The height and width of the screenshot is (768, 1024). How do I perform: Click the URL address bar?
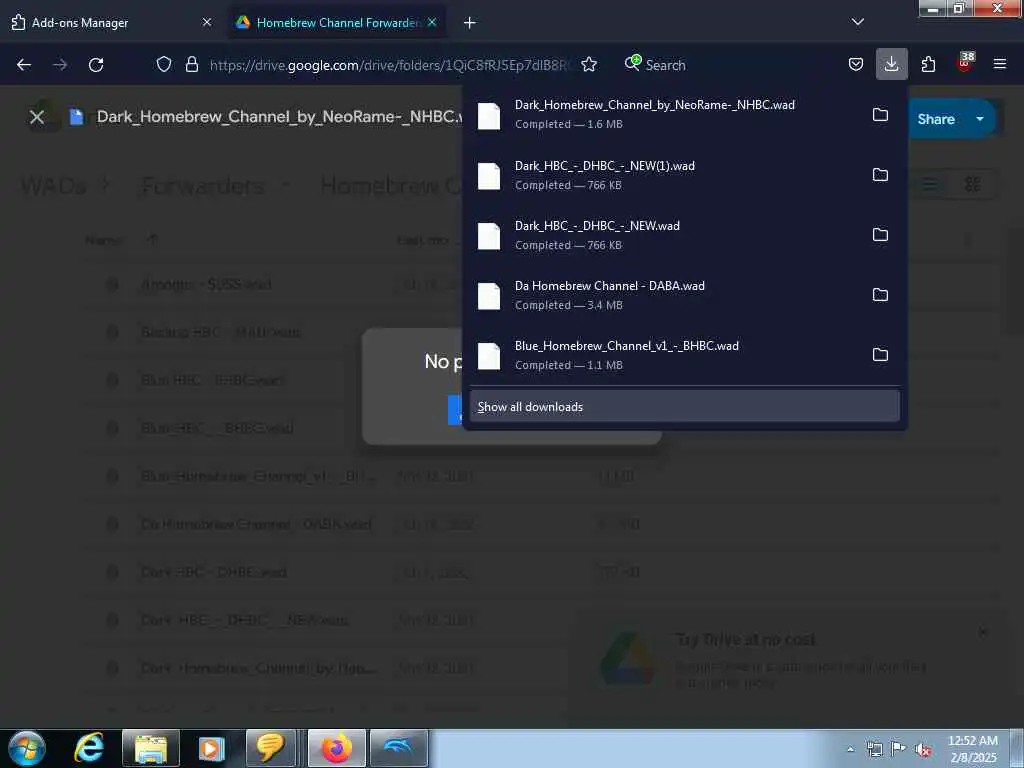[x=390, y=65]
